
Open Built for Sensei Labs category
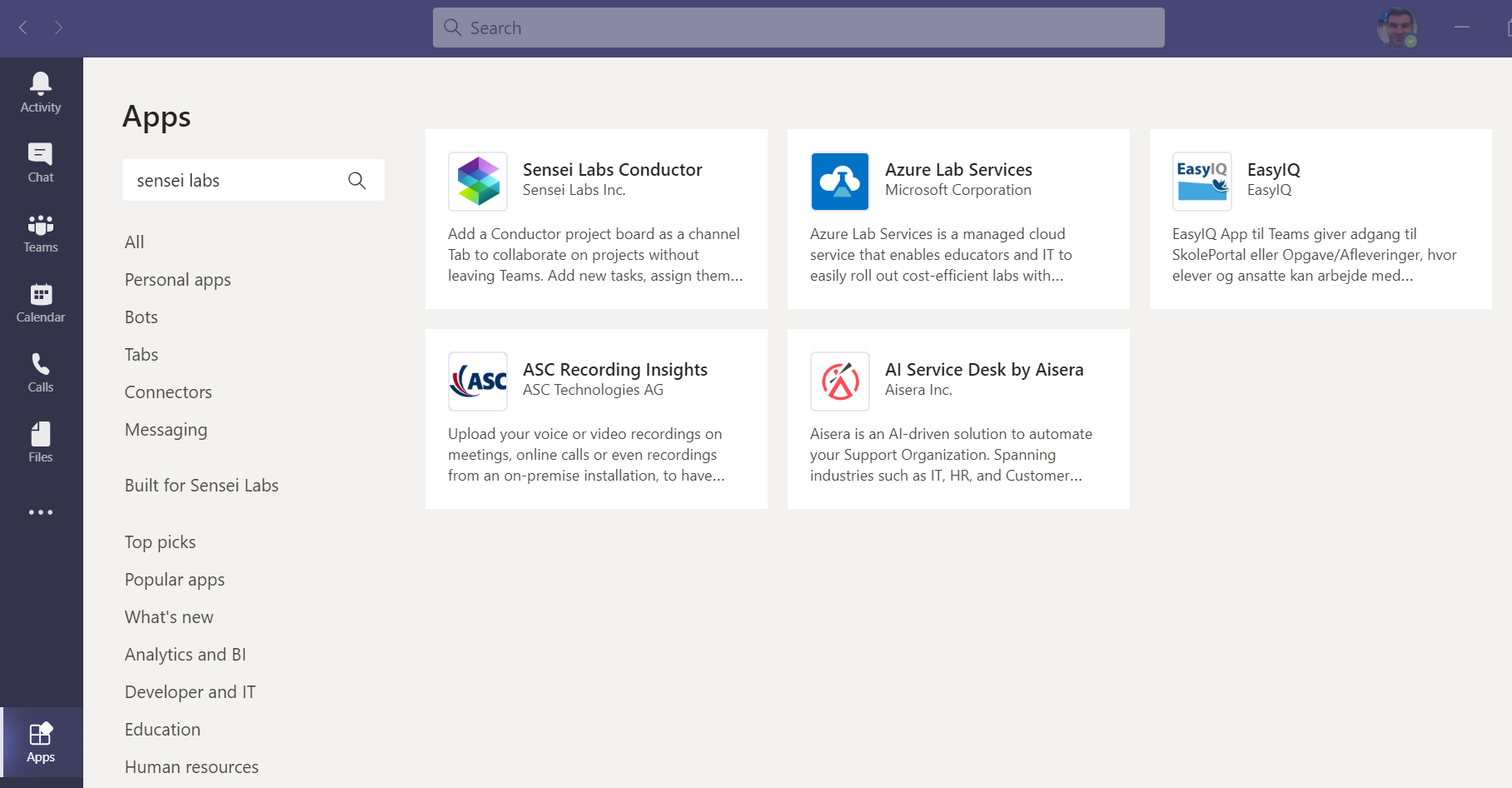[x=201, y=486]
